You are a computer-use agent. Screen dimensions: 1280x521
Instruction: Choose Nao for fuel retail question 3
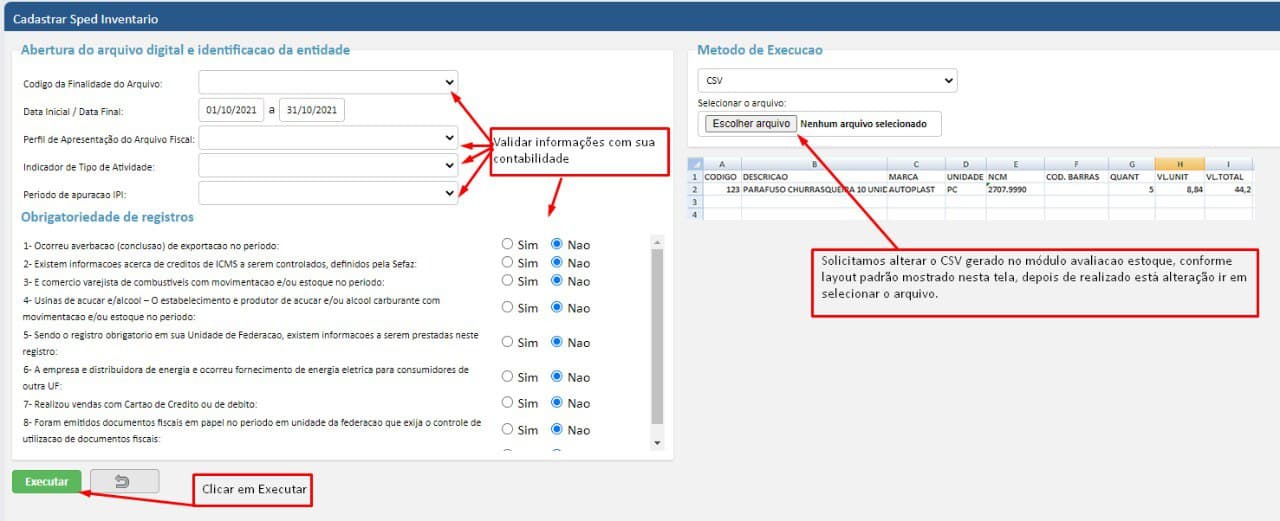tap(558, 281)
